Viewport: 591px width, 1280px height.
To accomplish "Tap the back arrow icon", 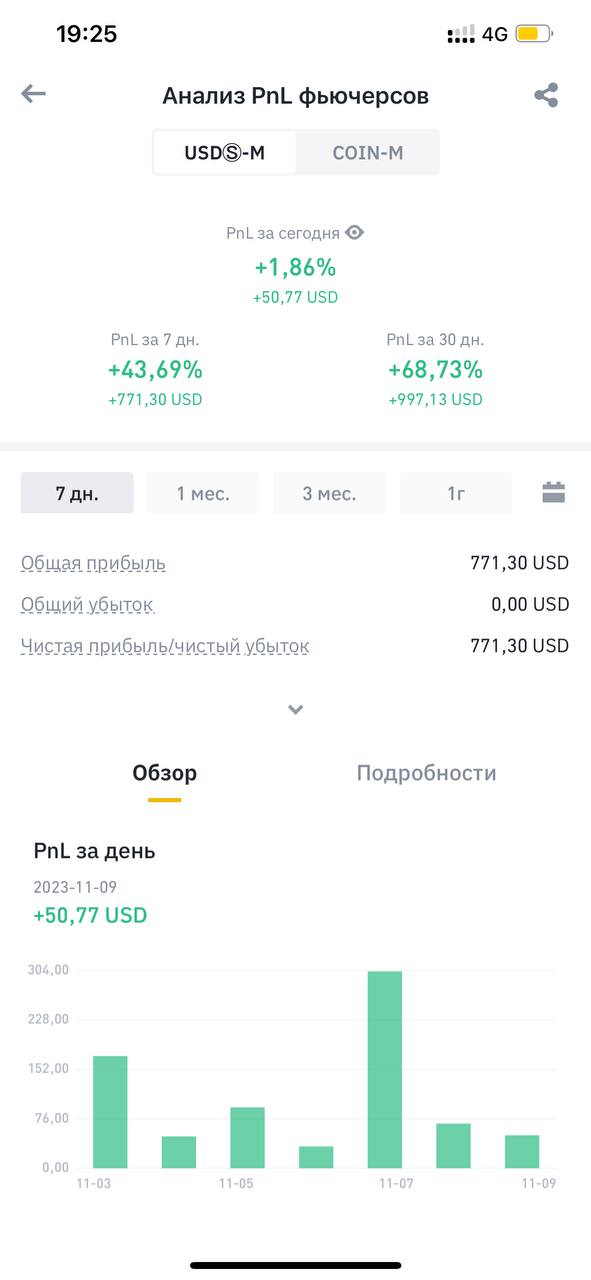I will pos(33,94).
